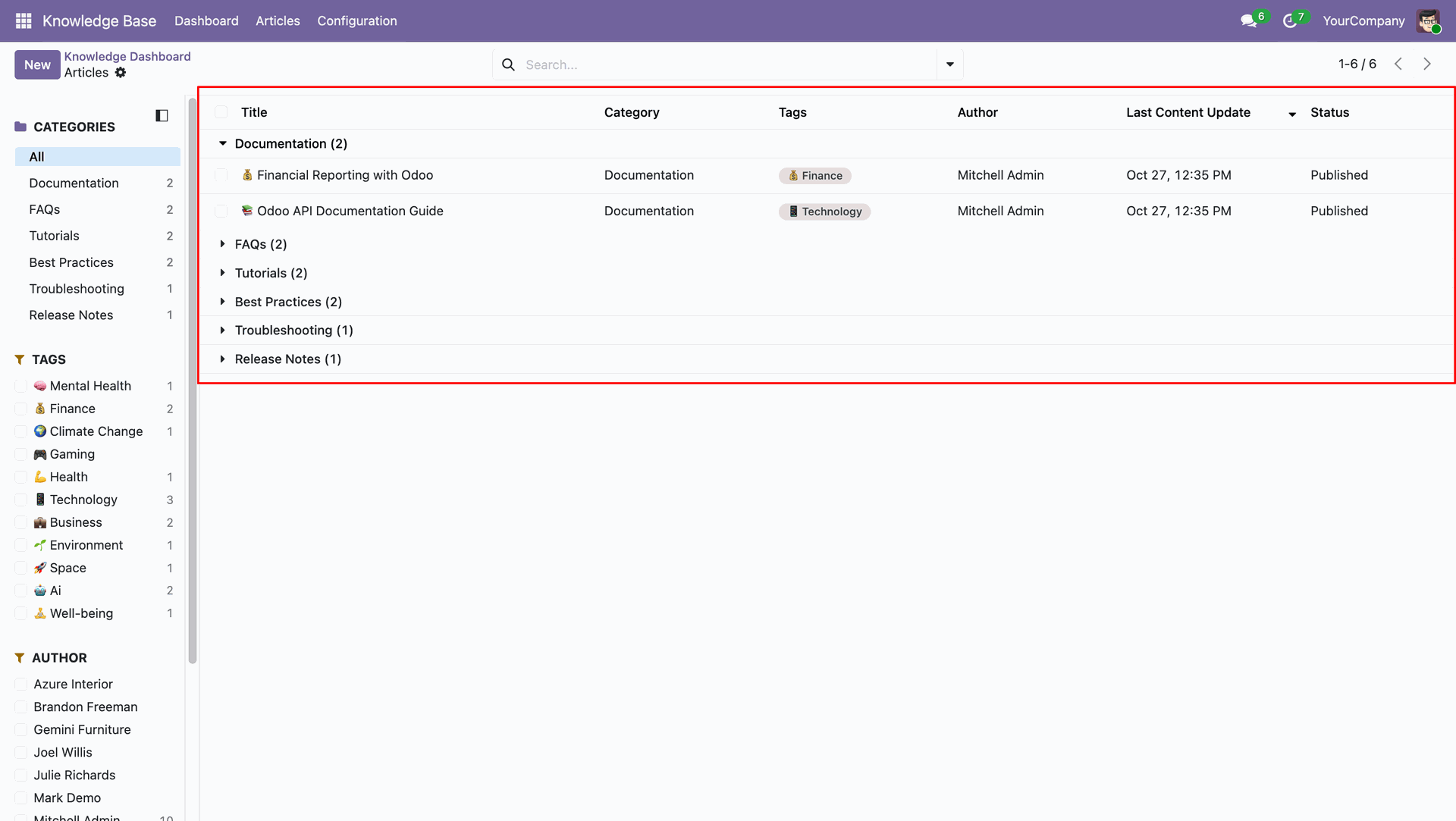Click the sidebar vertical scrollbar

[193, 379]
